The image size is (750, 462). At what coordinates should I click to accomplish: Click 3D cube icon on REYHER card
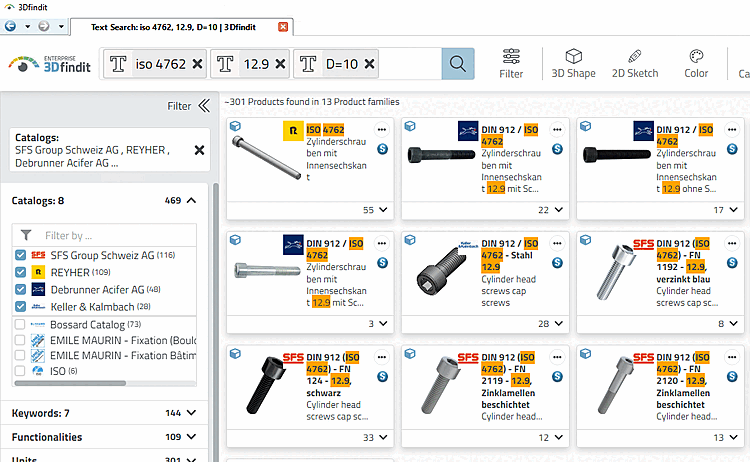235,126
